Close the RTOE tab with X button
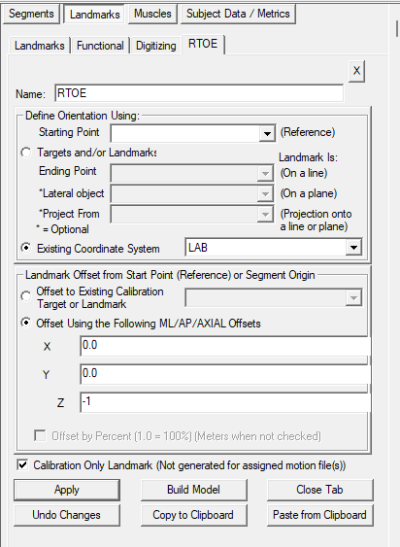The image size is (400, 547). [x=356, y=71]
